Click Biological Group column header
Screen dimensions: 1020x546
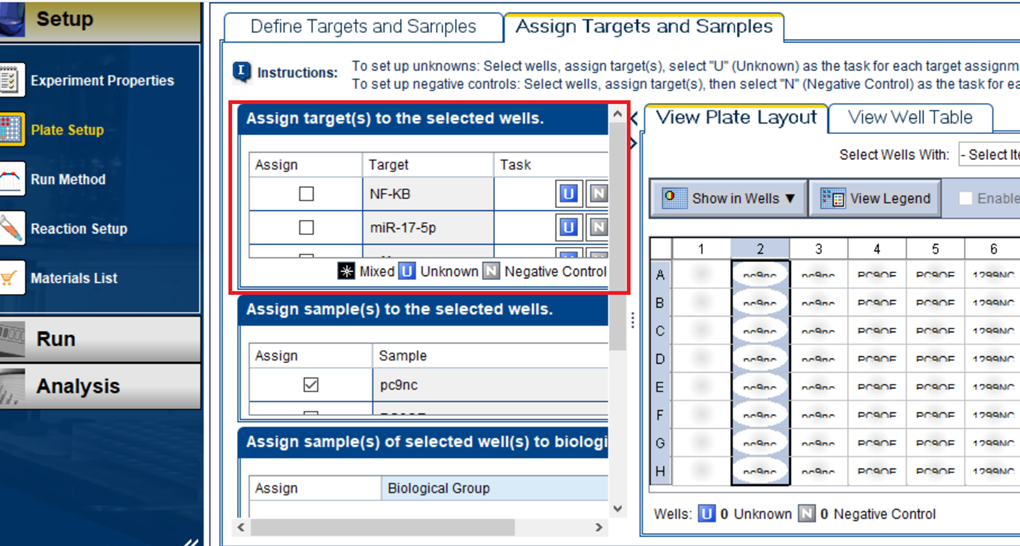[494, 488]
